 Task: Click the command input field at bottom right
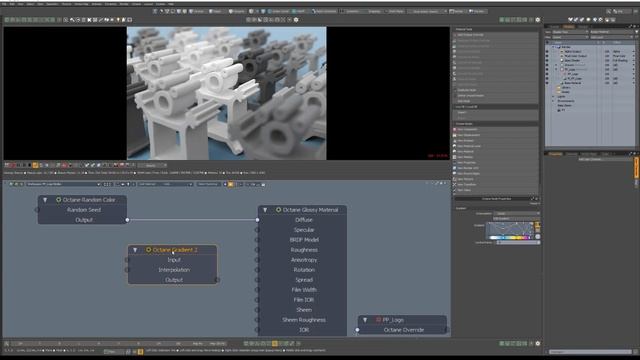[x=590, y=351]
